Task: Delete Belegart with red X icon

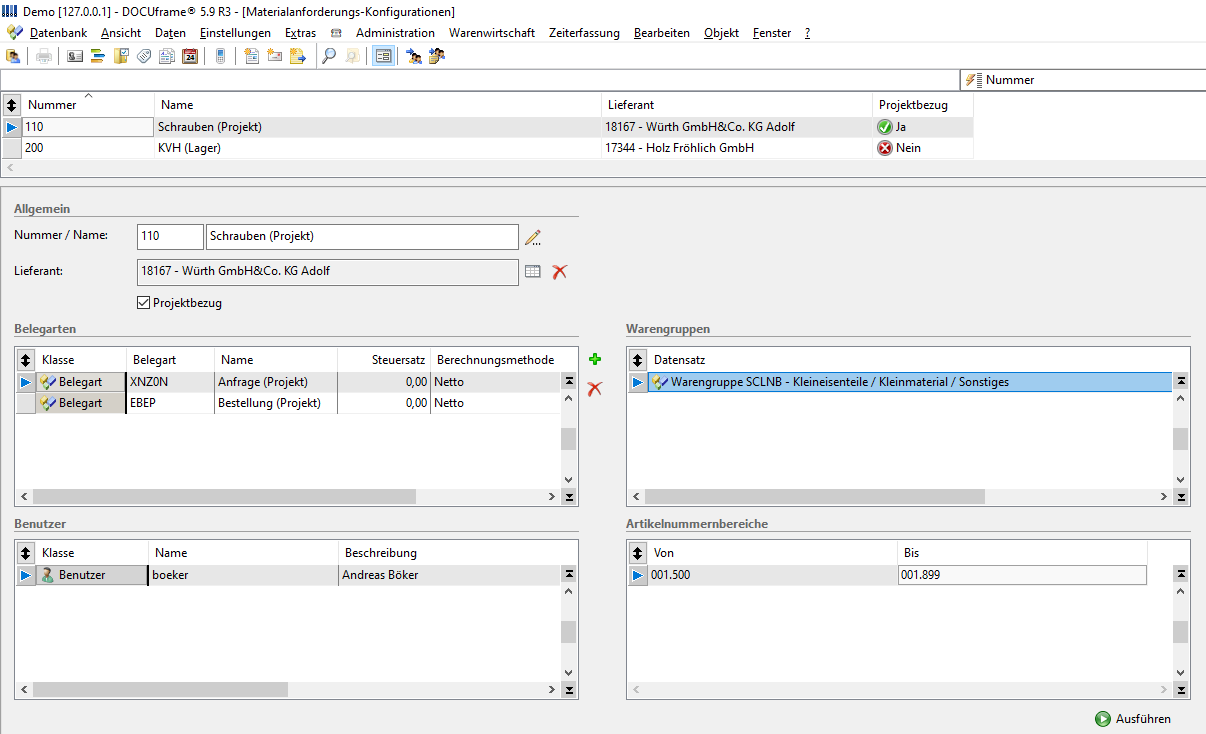Action: (595, 388)
